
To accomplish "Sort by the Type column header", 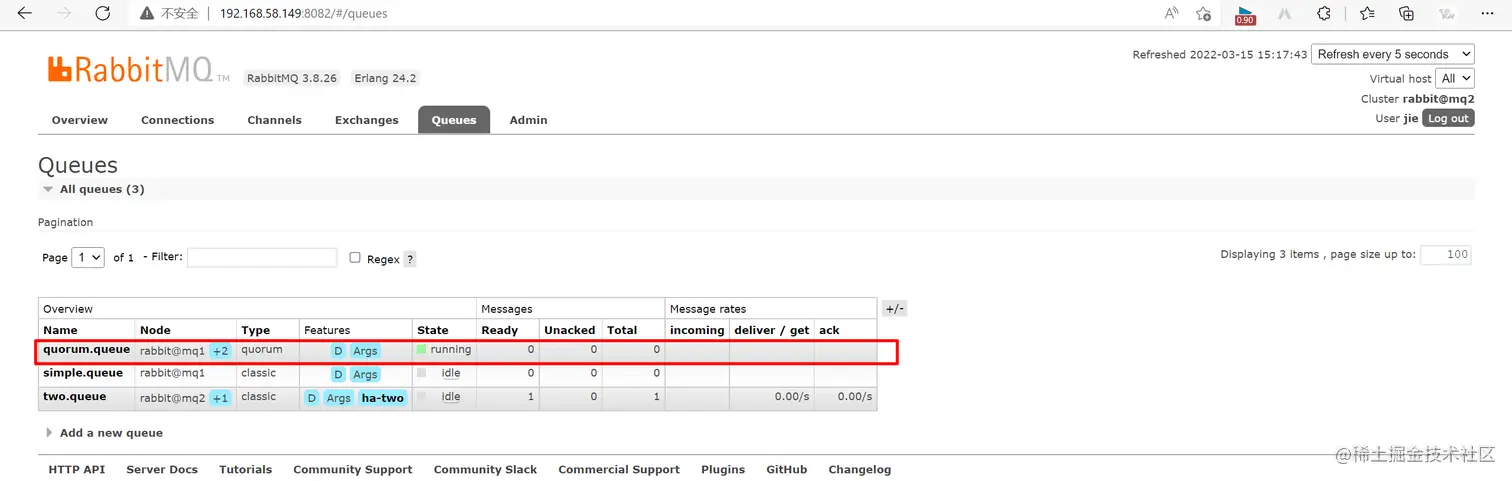I will 256,330.
